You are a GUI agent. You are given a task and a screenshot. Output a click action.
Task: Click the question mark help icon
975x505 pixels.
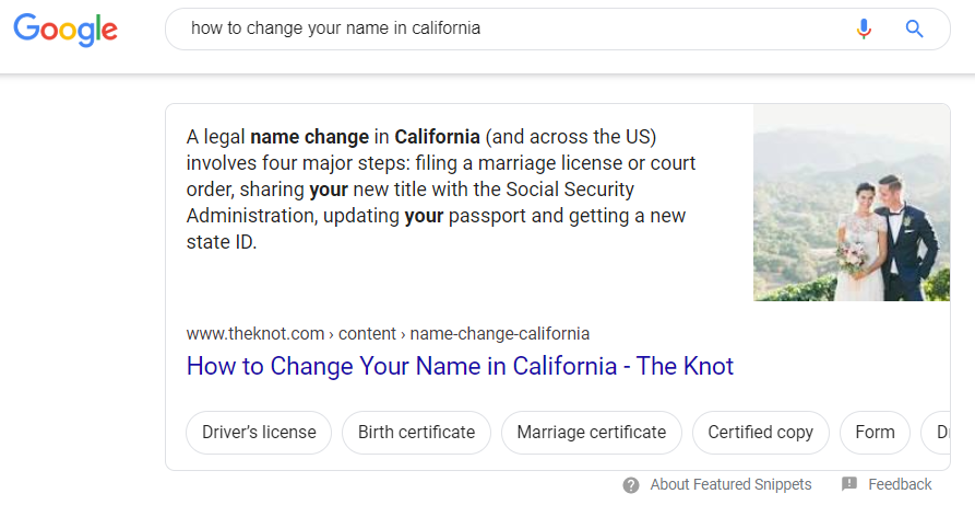click(x=631, y=485)
